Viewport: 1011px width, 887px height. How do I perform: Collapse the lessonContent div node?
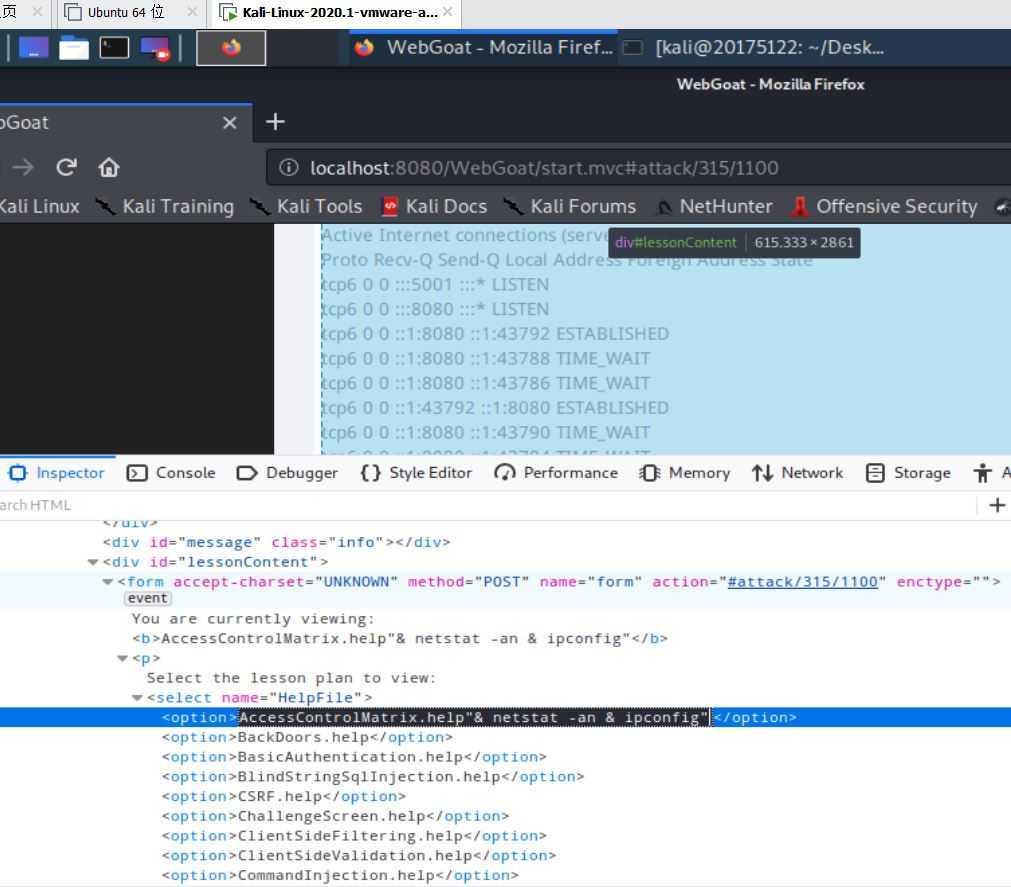[93, 563]
